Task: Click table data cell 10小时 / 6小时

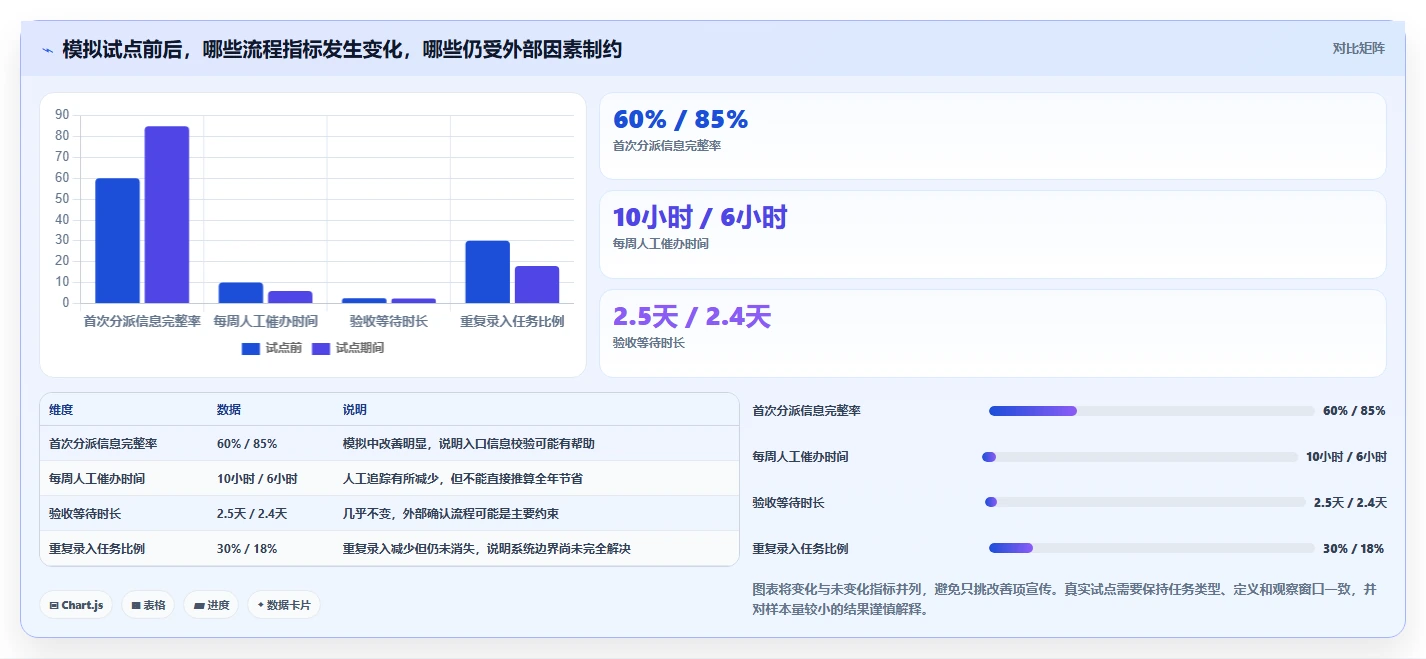Action: [x=257, y=479]
